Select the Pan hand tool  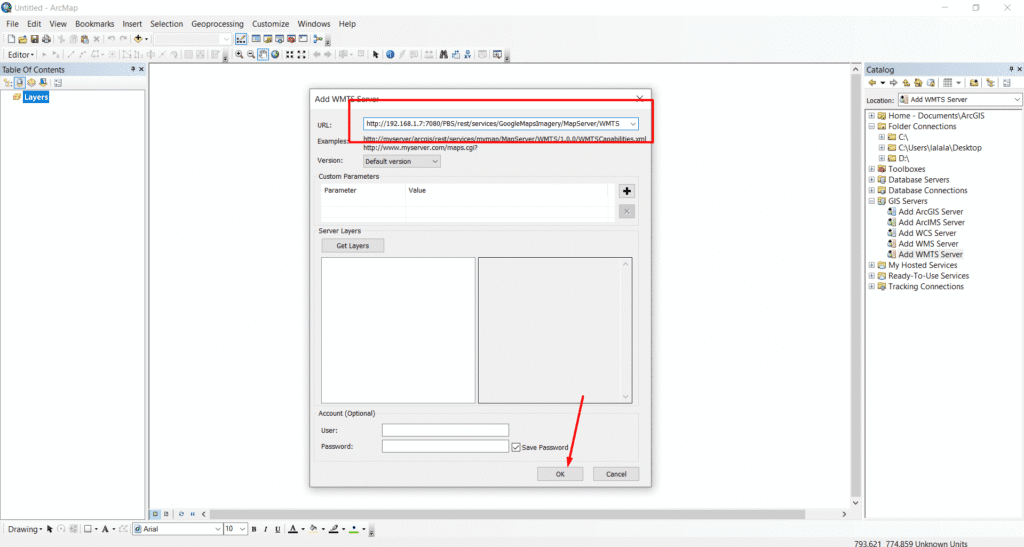[x=263, y=55]
